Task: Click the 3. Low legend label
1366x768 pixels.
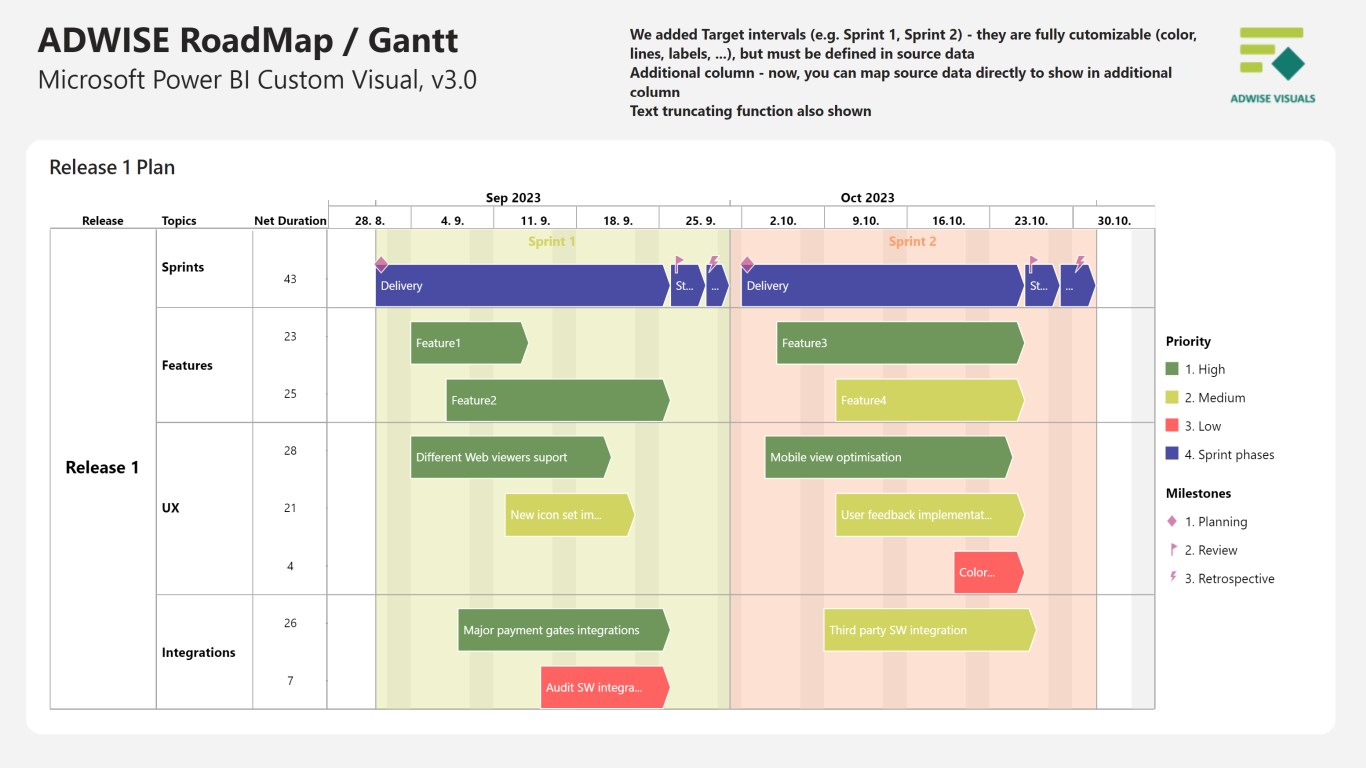Action: point(1203,426)
